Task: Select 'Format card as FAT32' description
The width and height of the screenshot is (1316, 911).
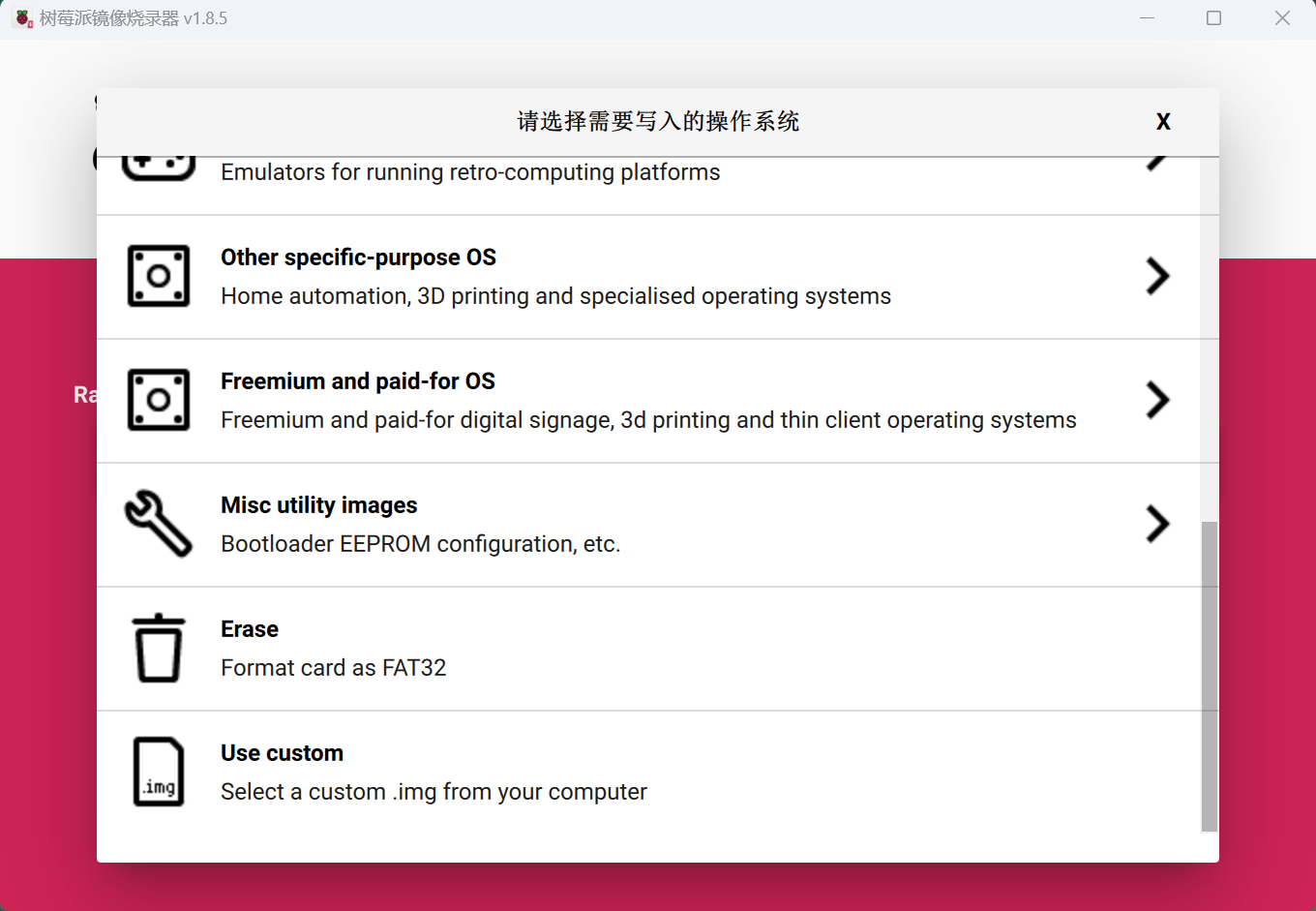Action: point(333,668)
